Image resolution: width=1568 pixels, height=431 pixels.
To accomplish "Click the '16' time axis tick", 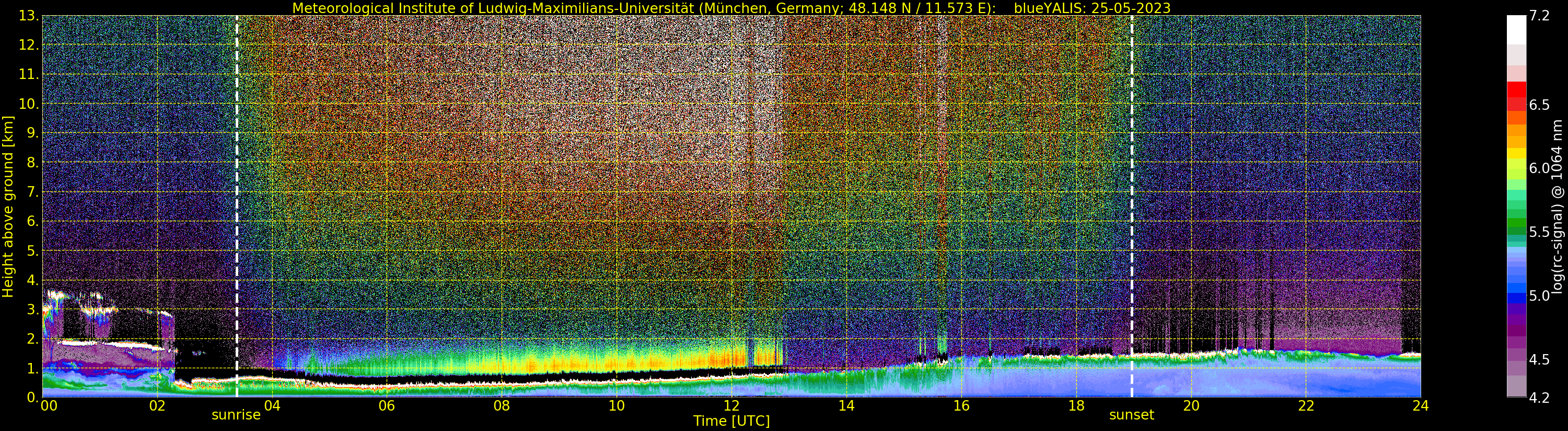I will click(961, 406).
